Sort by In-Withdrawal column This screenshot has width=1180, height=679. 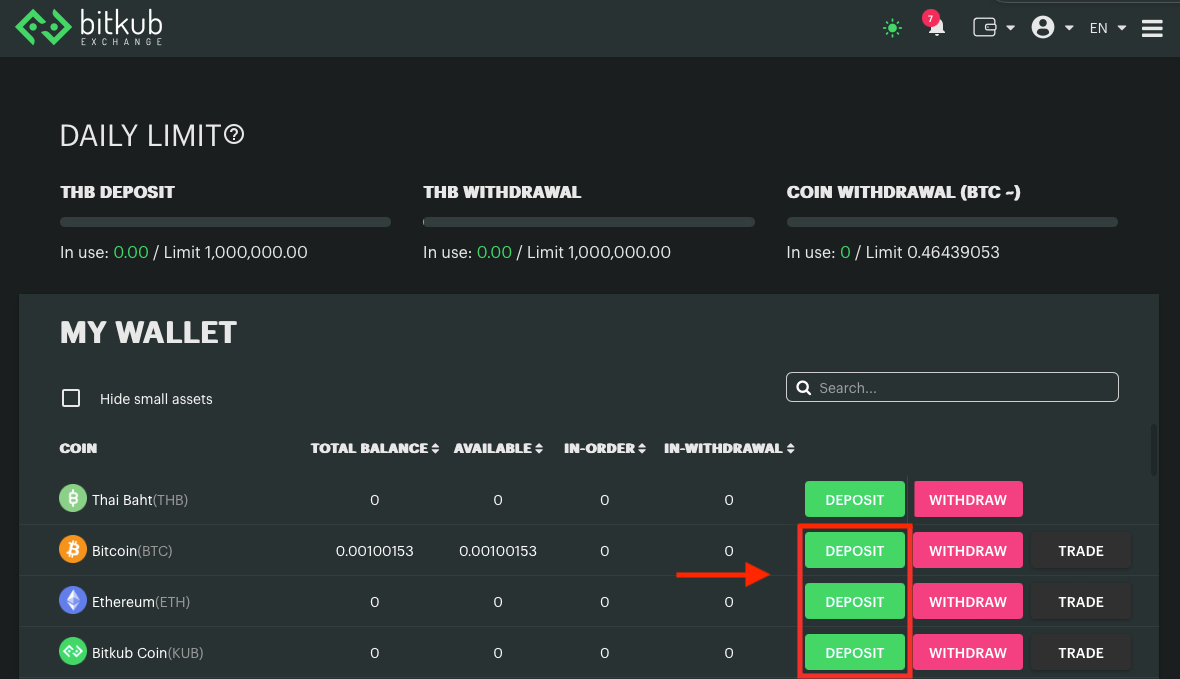point(729,448)
